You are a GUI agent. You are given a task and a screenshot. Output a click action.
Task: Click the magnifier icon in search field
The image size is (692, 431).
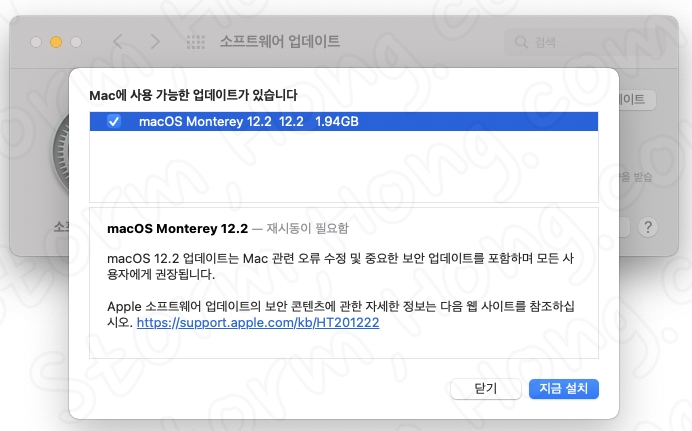tap(521, 42)
